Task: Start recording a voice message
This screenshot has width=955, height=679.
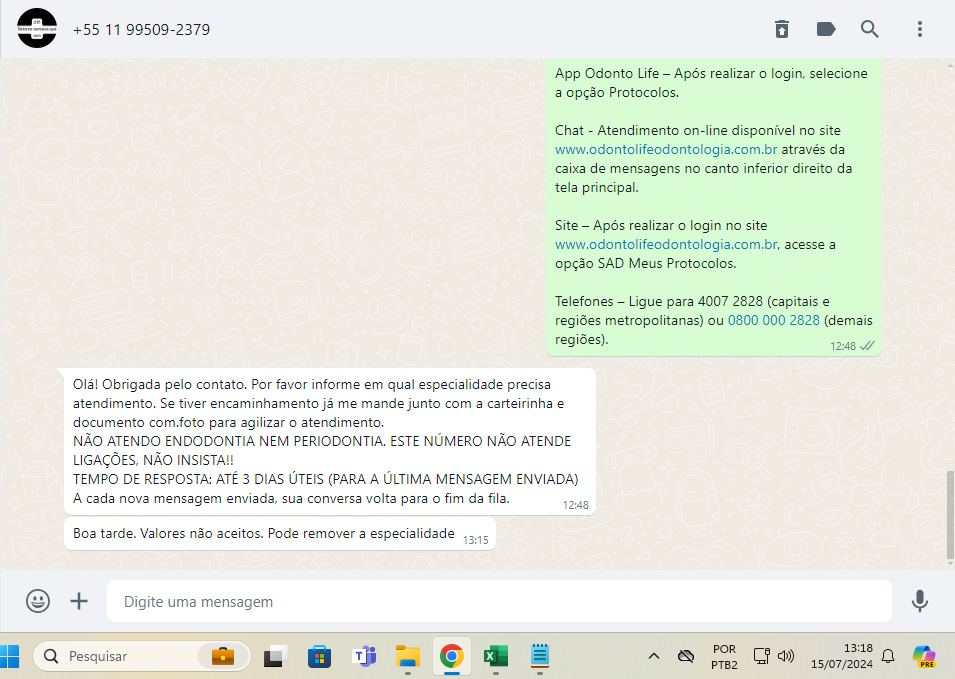Action: (919, 601)
